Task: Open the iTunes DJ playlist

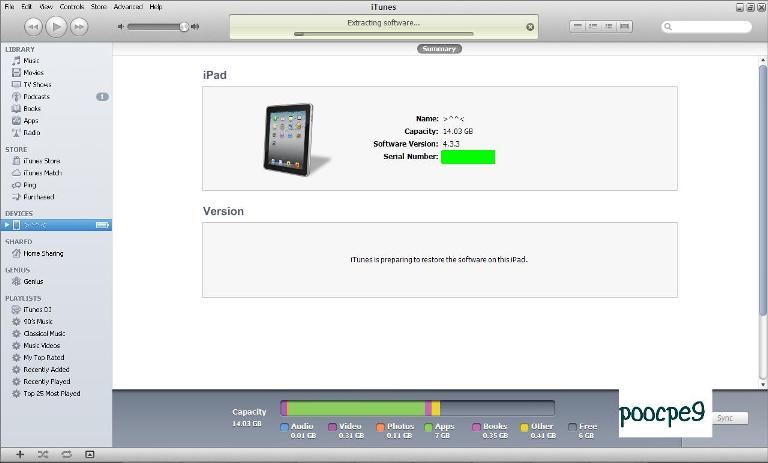Action: [37, 310]
